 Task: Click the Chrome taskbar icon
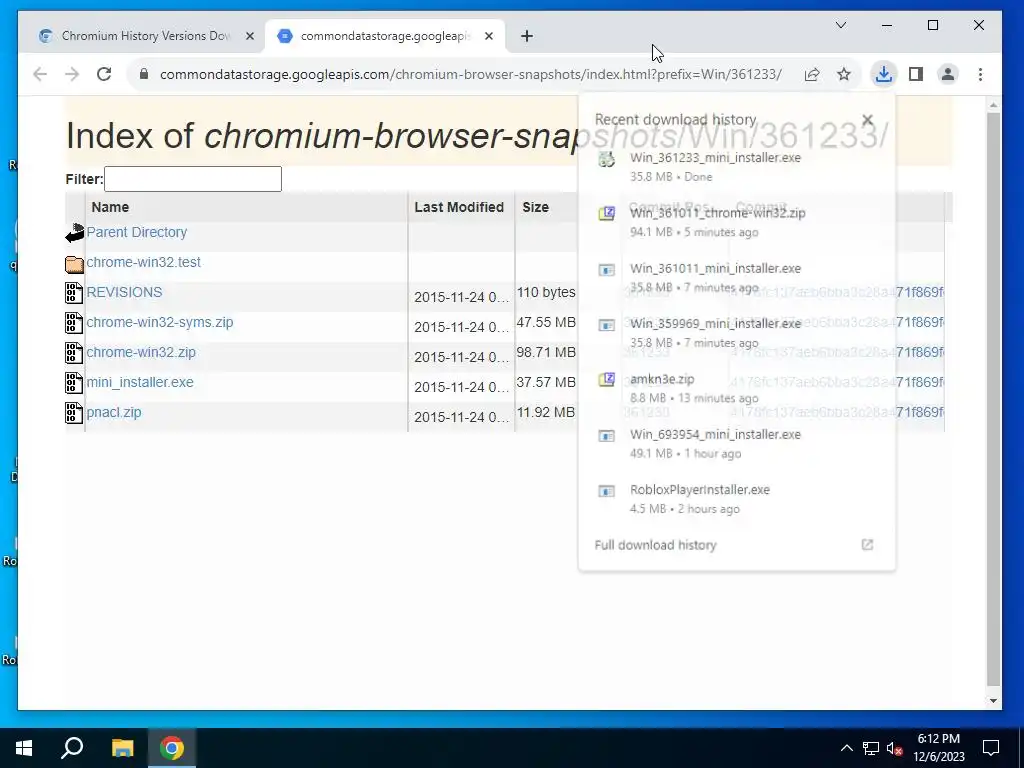click(x=172, y=748)
